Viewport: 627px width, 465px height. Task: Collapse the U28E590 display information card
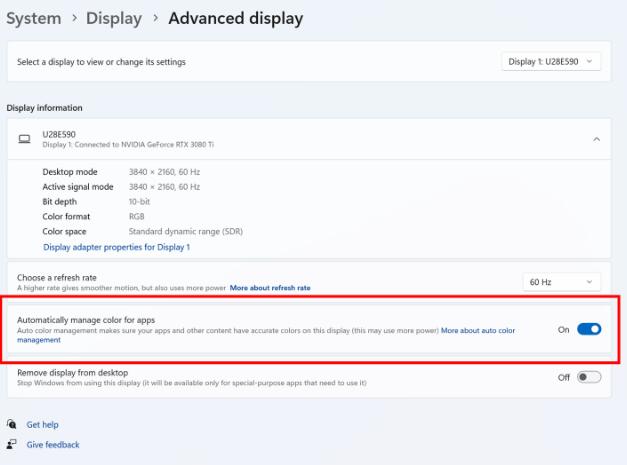tap(596, 139)
